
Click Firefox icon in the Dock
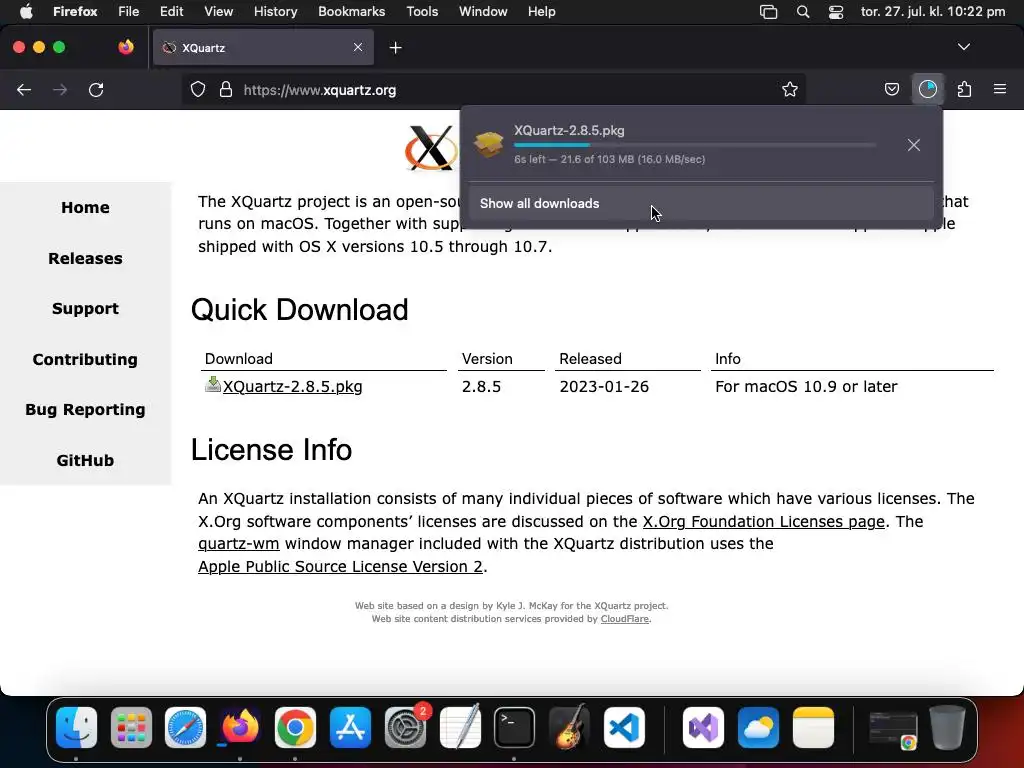(x=240, y=728)
